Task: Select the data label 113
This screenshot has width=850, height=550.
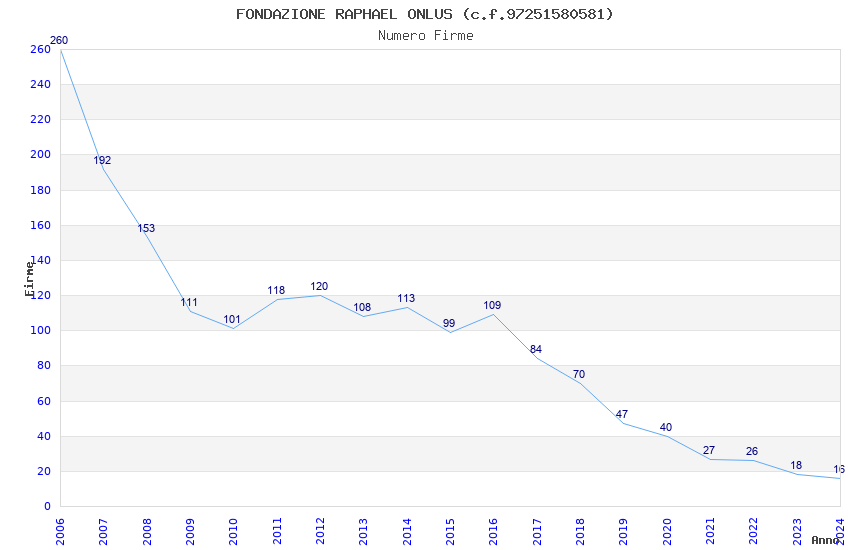Action: [406, 298]
